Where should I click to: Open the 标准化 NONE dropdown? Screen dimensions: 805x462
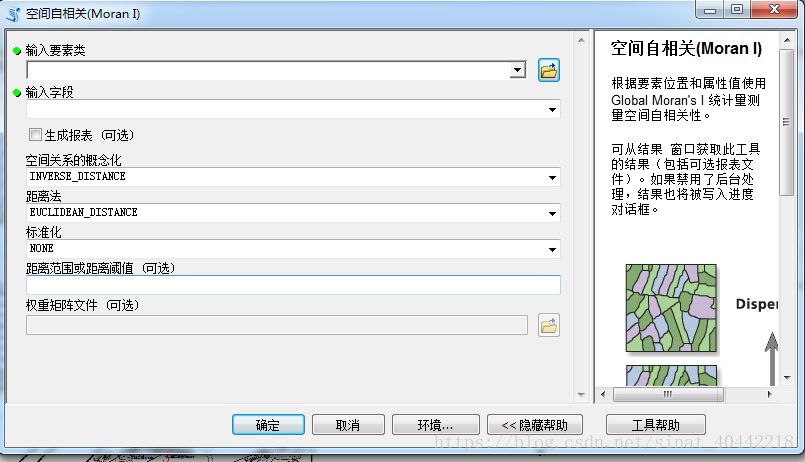click(x=552, y=249)
